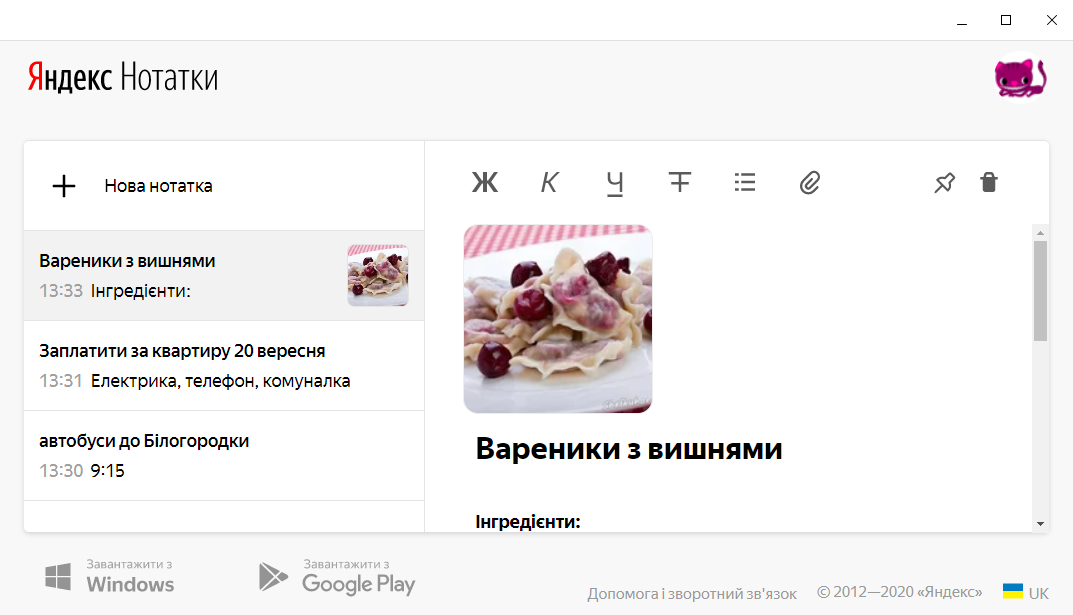Viewport: 1073px width, 615px height.
Task: Click the editor scrollbar thumb
Action: (1040, 291)
